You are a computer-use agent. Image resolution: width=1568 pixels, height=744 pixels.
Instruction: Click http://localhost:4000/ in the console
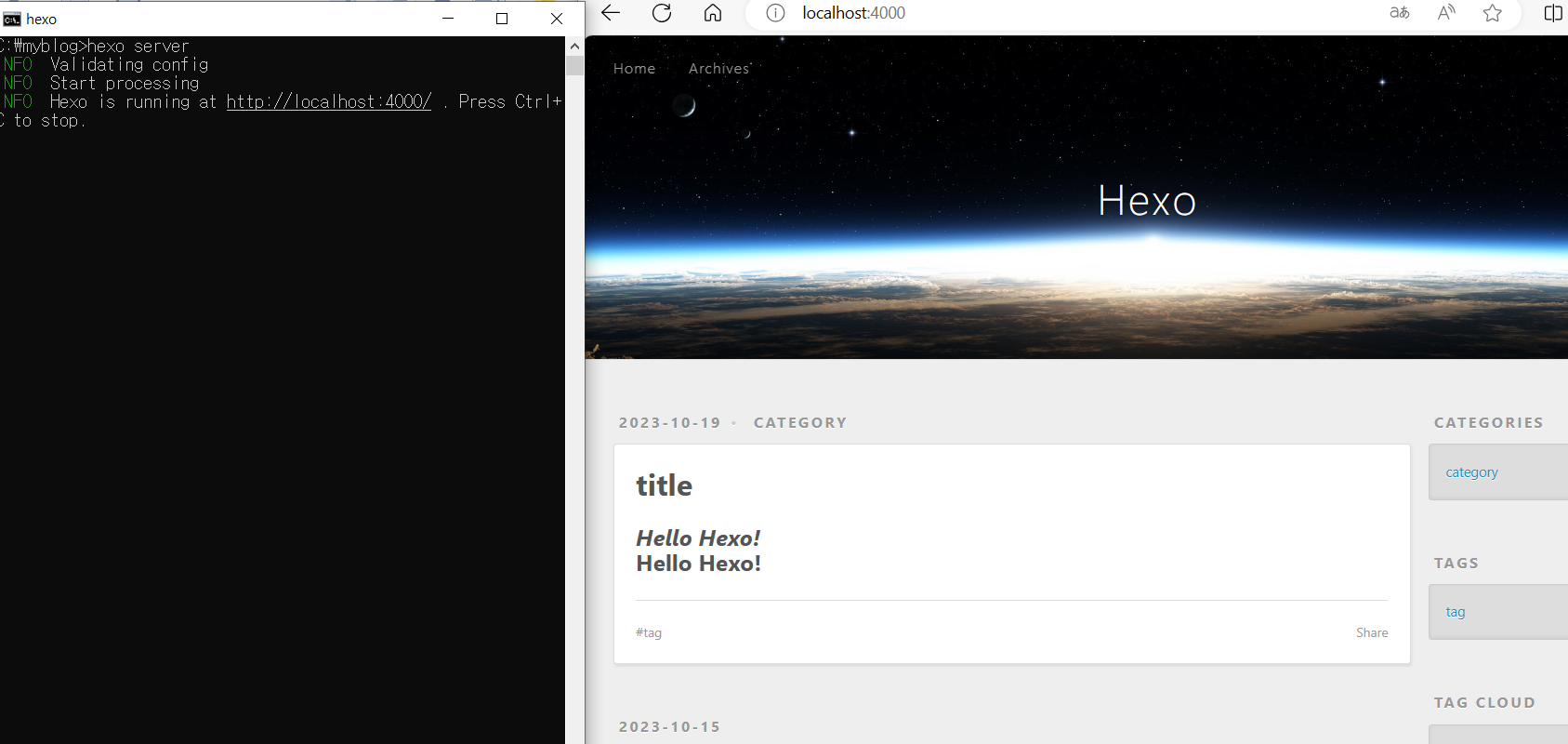pos(329,102)
